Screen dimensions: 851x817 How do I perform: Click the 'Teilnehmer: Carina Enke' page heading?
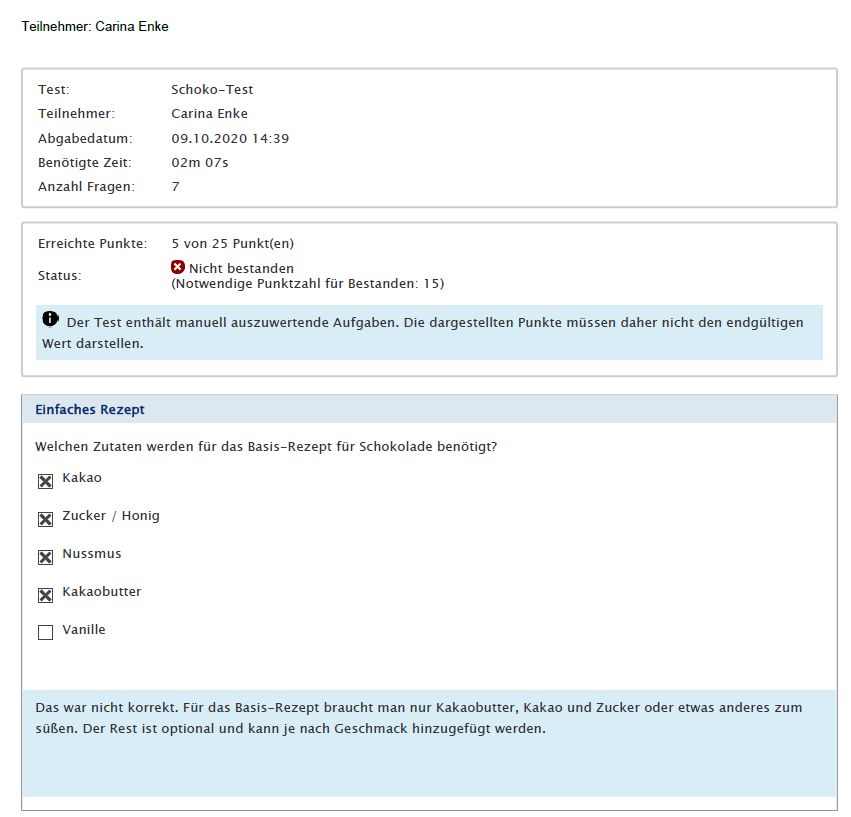pos(95,27)
